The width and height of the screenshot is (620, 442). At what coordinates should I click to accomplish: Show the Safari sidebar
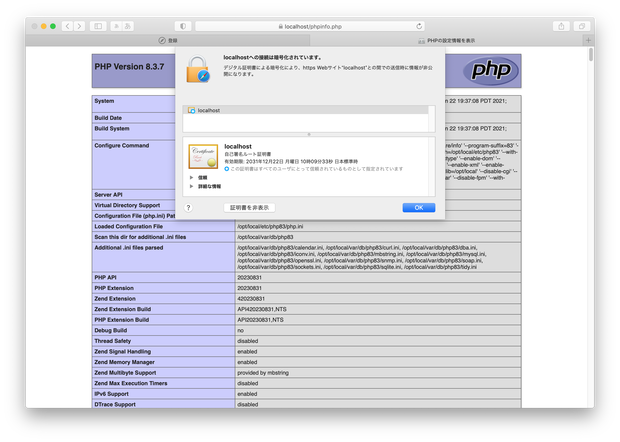98,26
